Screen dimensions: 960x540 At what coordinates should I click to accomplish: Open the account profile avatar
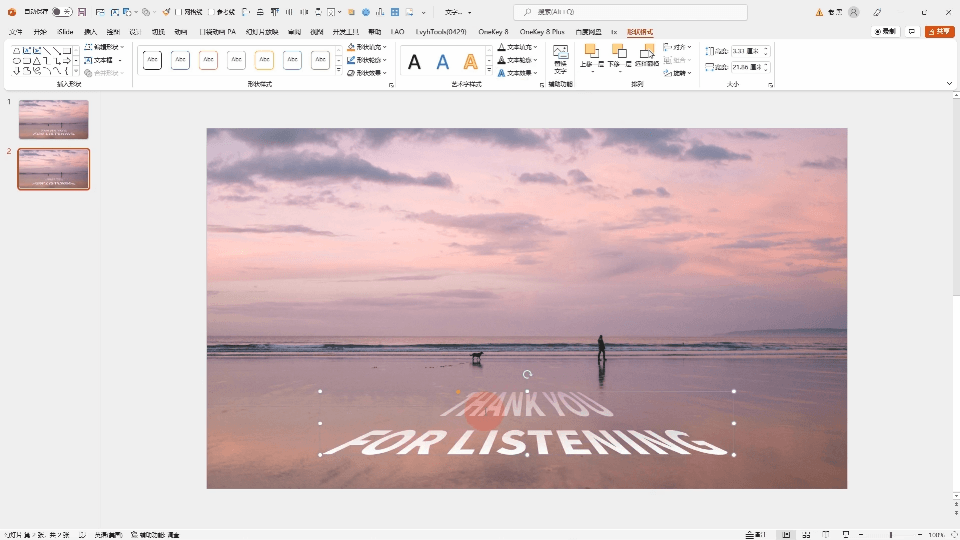coord(853,12)
